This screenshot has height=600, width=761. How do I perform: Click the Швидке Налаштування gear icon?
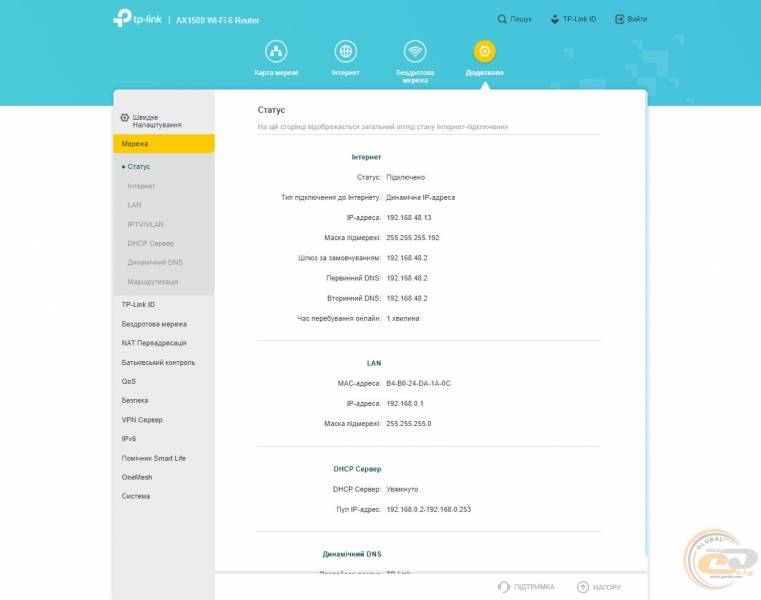(x=125, y=117)
